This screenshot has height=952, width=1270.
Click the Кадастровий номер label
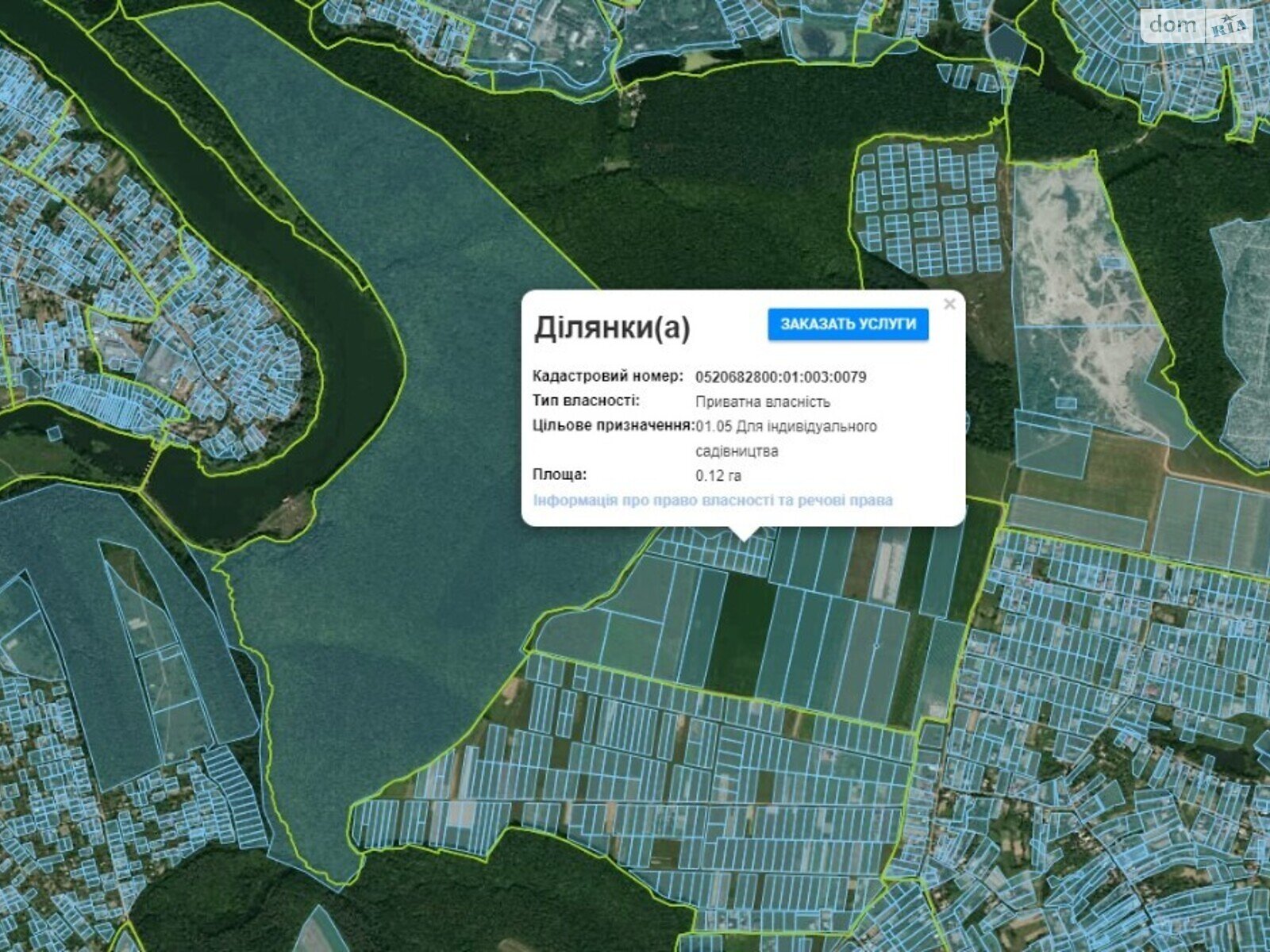[607, 376]
